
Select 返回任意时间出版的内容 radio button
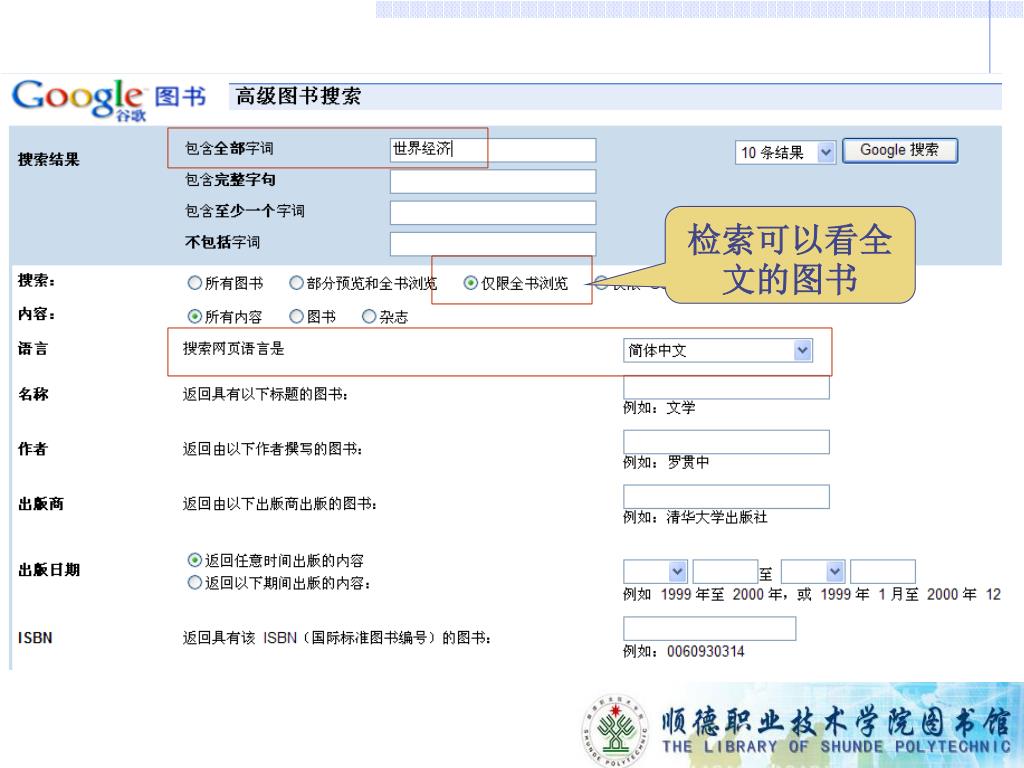pos(194,560)
